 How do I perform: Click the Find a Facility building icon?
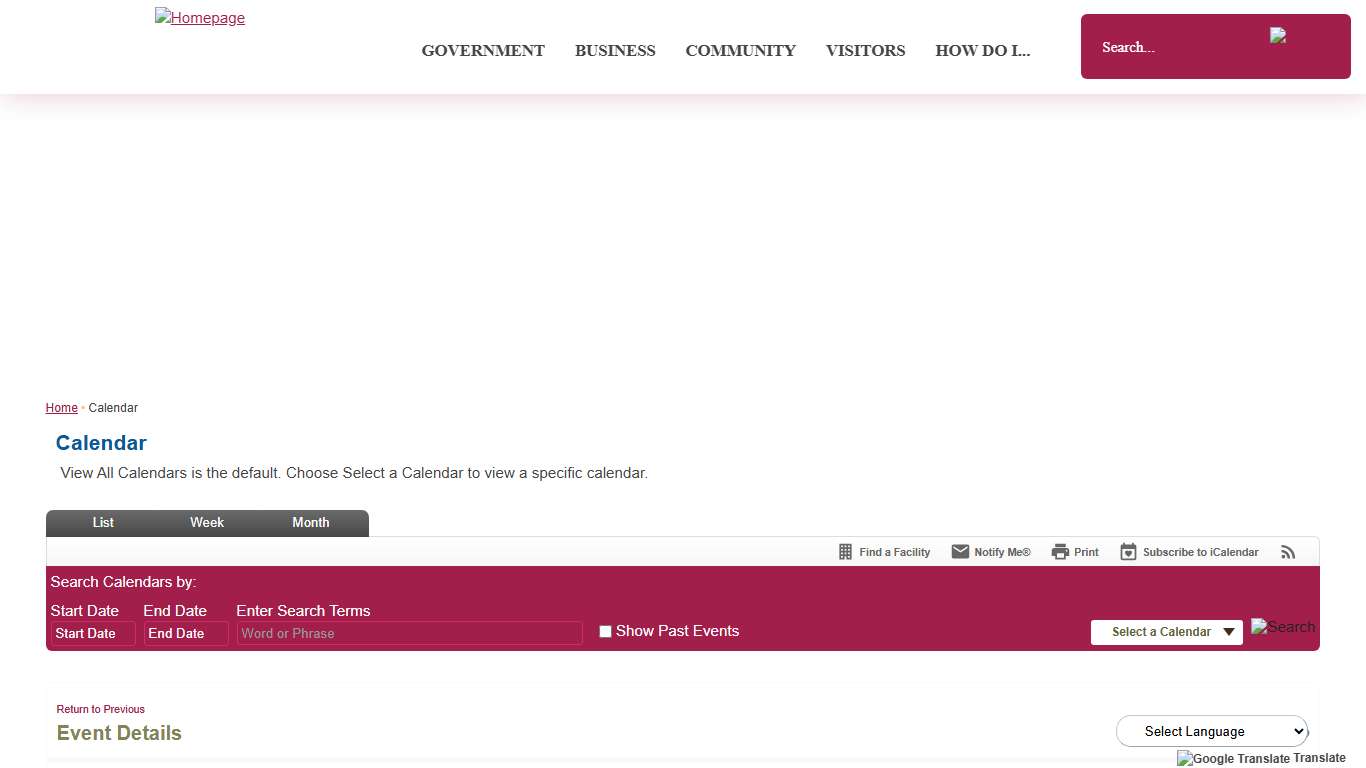pos(845,552)
